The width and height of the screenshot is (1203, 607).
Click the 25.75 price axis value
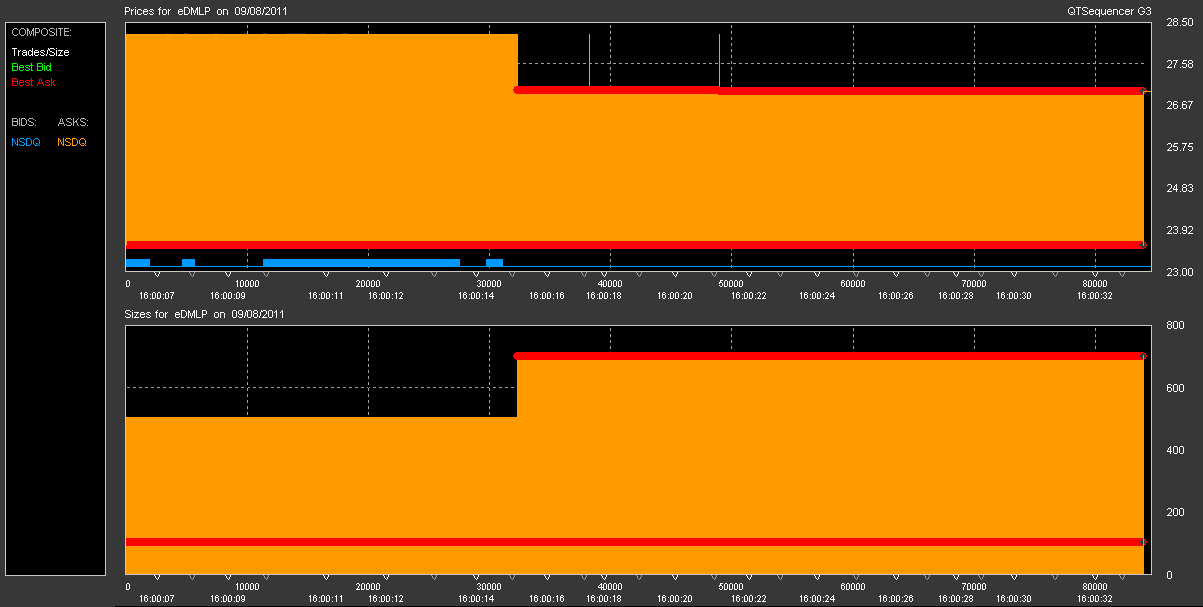coord(1181,147)
